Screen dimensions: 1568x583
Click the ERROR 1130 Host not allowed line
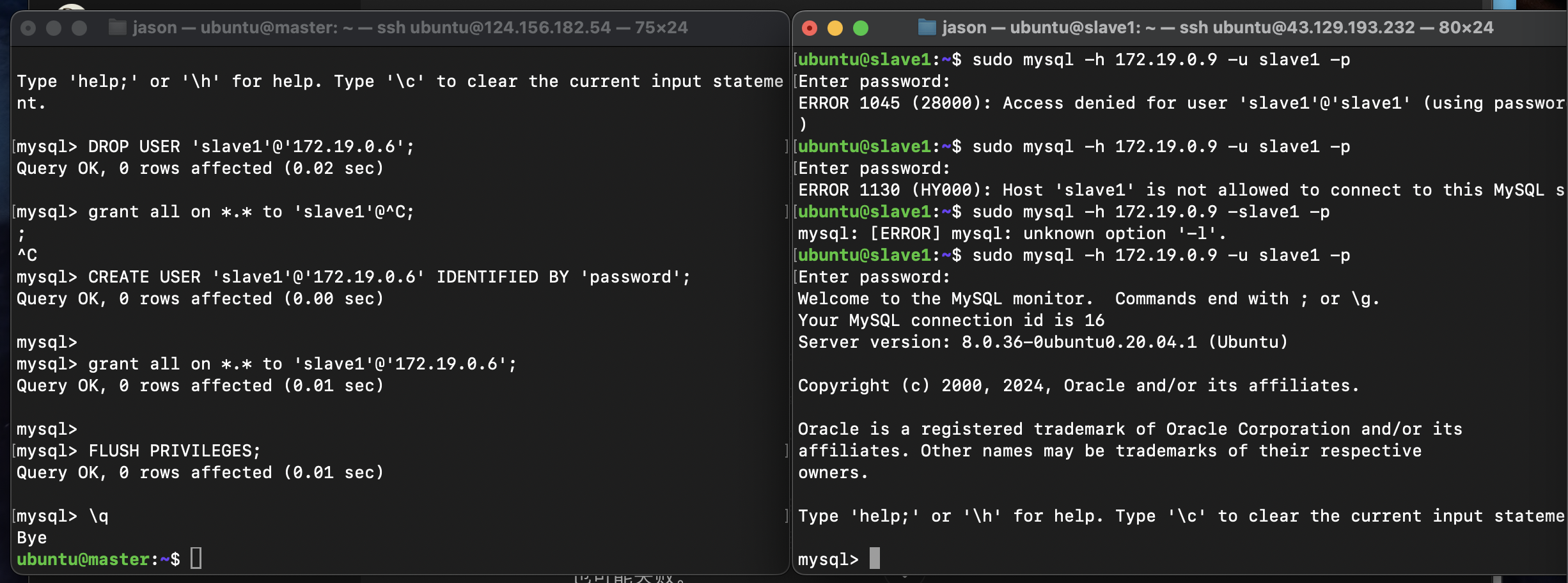pyautogui.click(x=1181, y=190)
